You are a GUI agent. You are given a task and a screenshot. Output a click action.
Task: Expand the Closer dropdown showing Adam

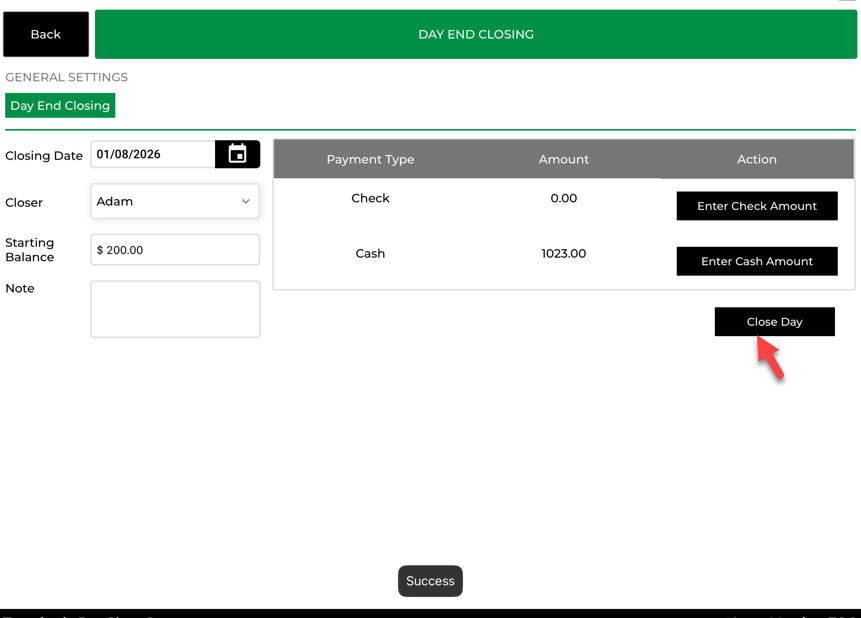click(x=175, y=201)
